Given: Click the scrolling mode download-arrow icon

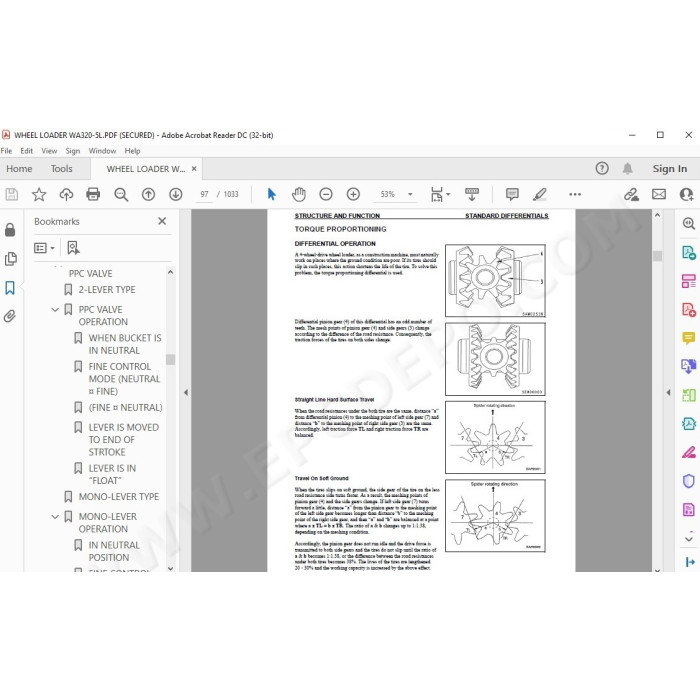Looking at the screenshot, I should [471, 194].
